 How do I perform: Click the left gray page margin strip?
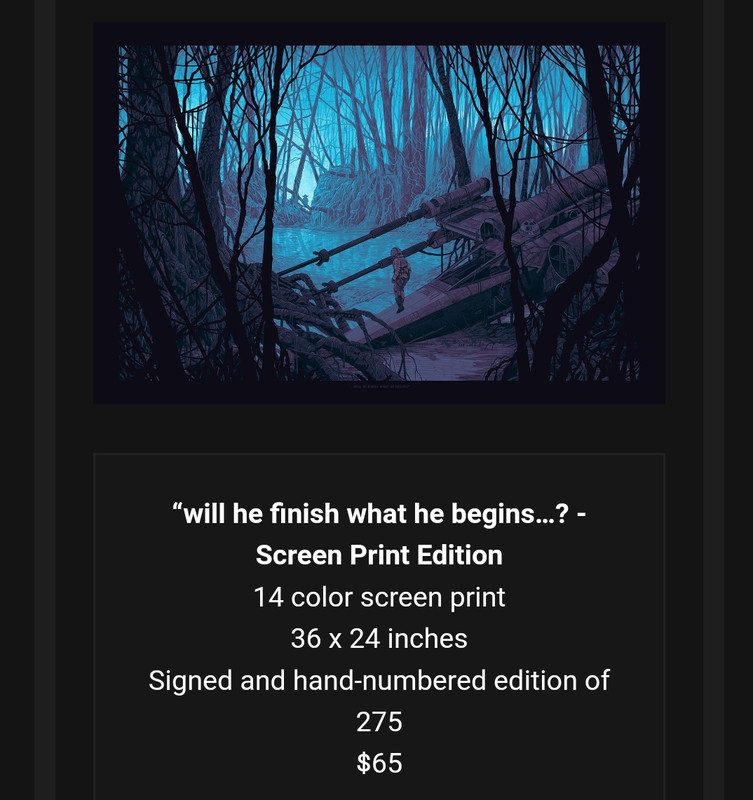[45, 400]
